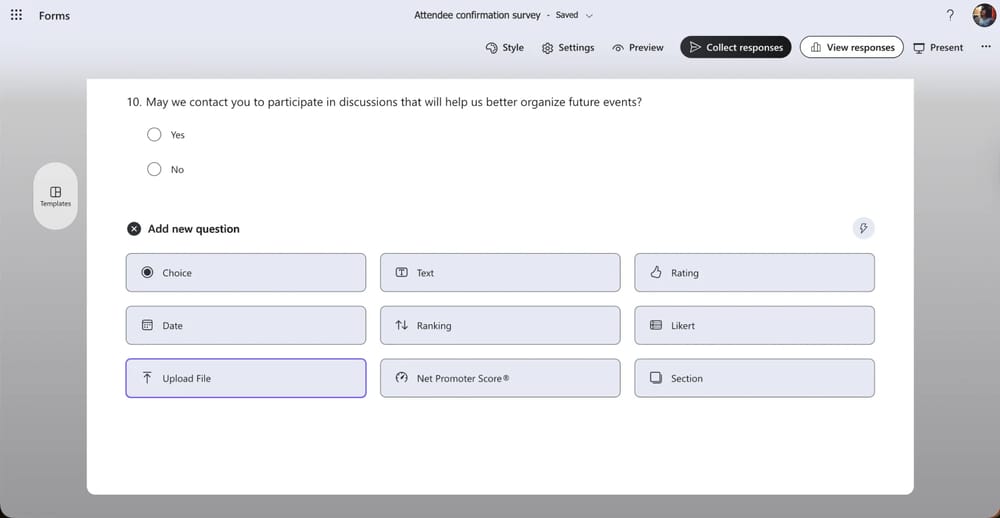Open the more options ellipsis menu
The image size is (1000, 518).
click(985, 47)
